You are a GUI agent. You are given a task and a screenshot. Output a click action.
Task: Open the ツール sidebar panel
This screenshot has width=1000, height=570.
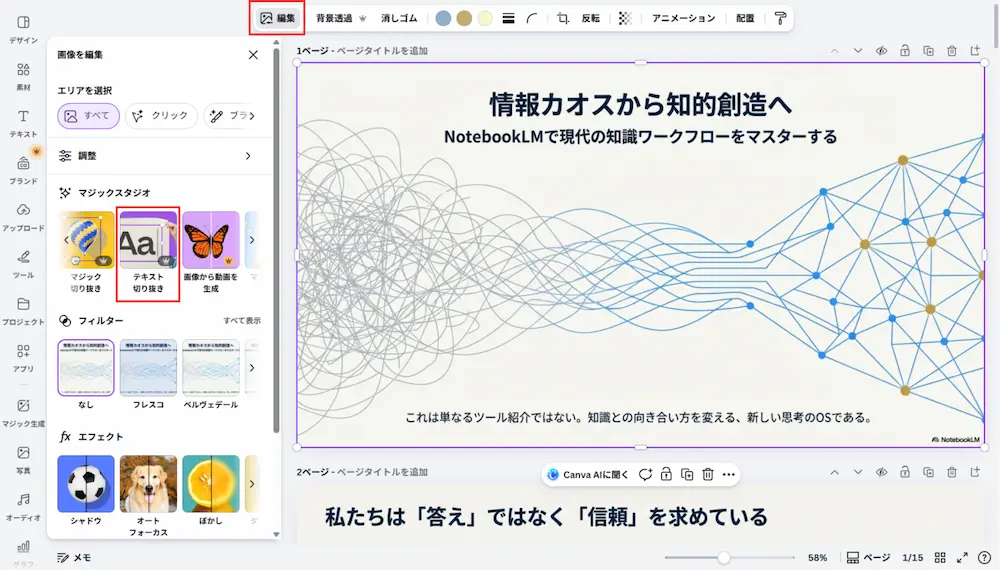pos(23,264)
